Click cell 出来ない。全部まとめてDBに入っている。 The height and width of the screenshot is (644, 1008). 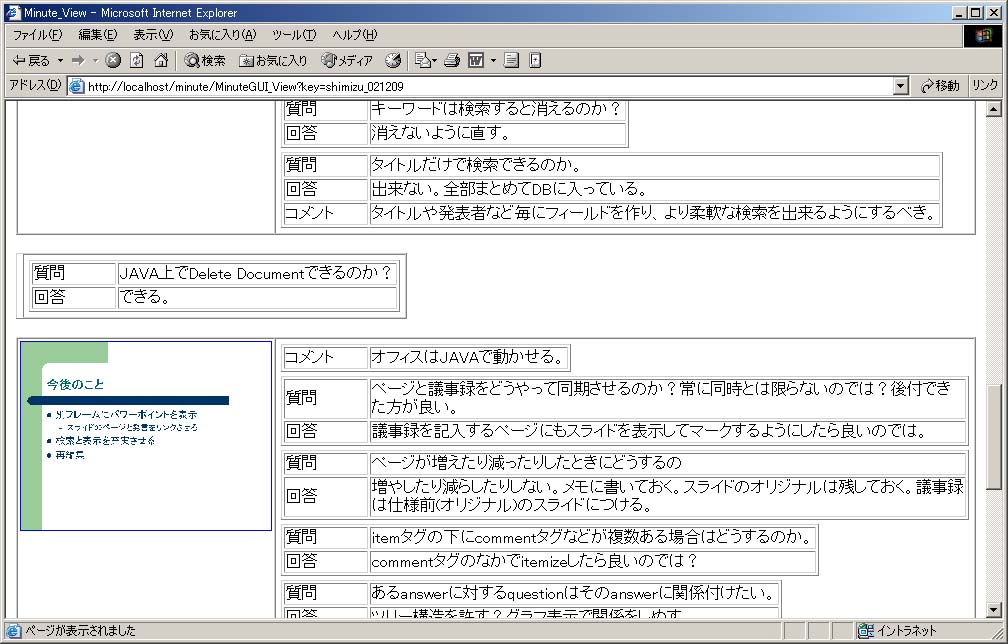coord(654,189)
